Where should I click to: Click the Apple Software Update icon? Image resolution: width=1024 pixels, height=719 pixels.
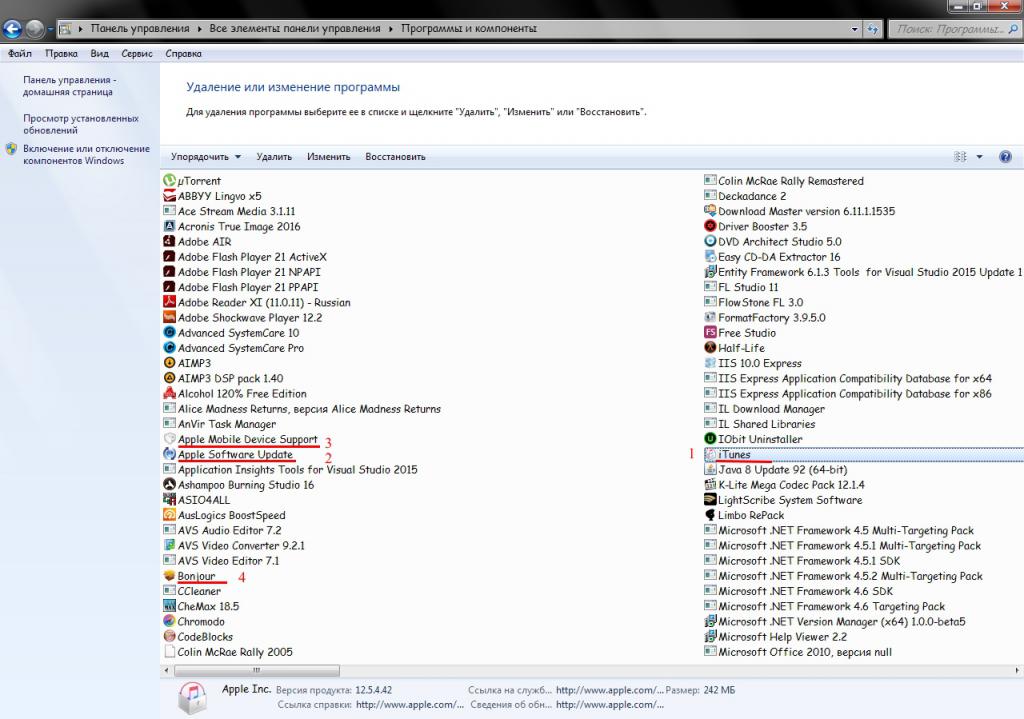pyautogui.click(x=169, y=455)
